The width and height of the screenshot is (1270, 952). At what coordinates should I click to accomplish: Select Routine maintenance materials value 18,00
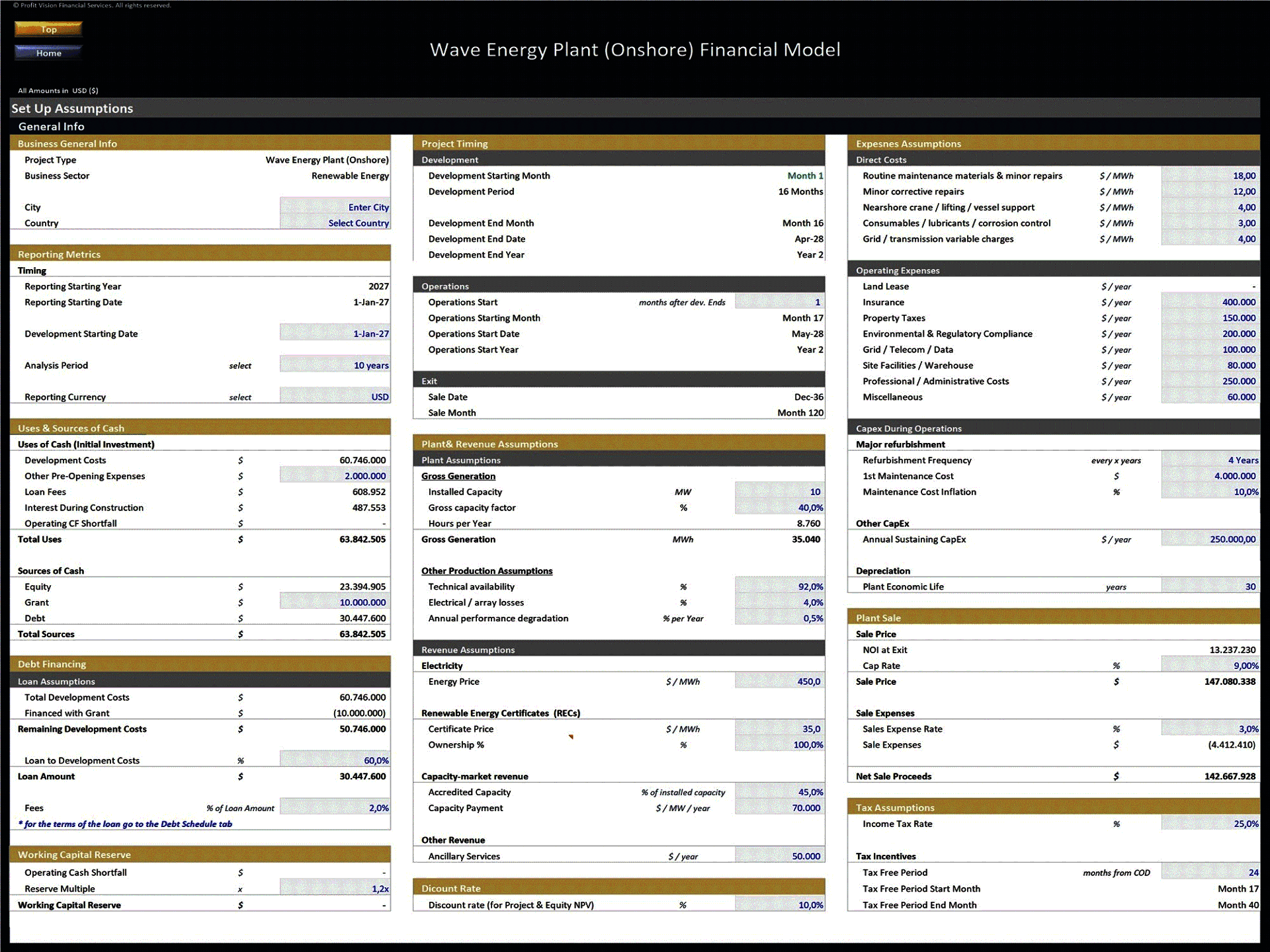(x=1210, y=176)
